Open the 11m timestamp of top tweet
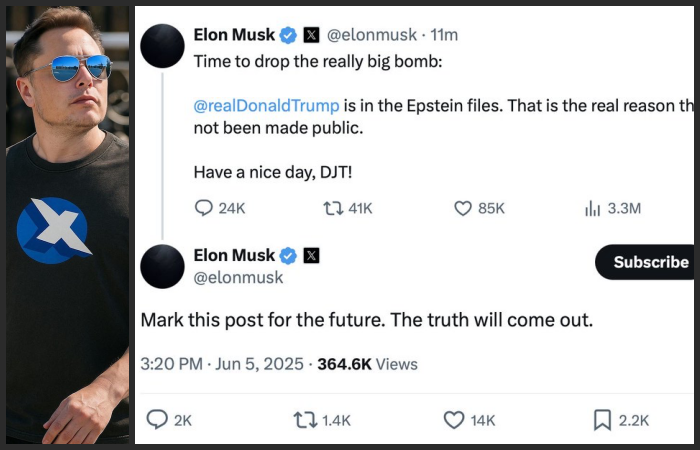The height and width of the screenshot is (450, 700). click(444, 35)
